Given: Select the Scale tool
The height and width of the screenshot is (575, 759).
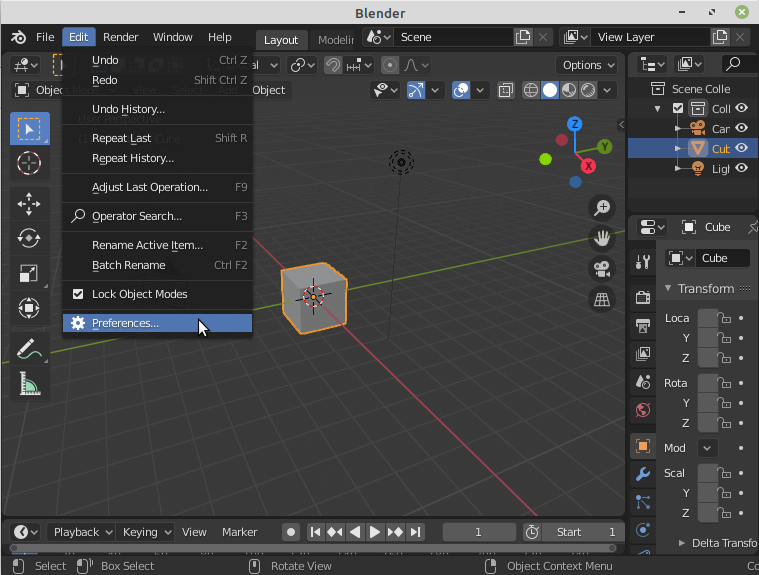Looking at the screenshot, I should point(29,273).
